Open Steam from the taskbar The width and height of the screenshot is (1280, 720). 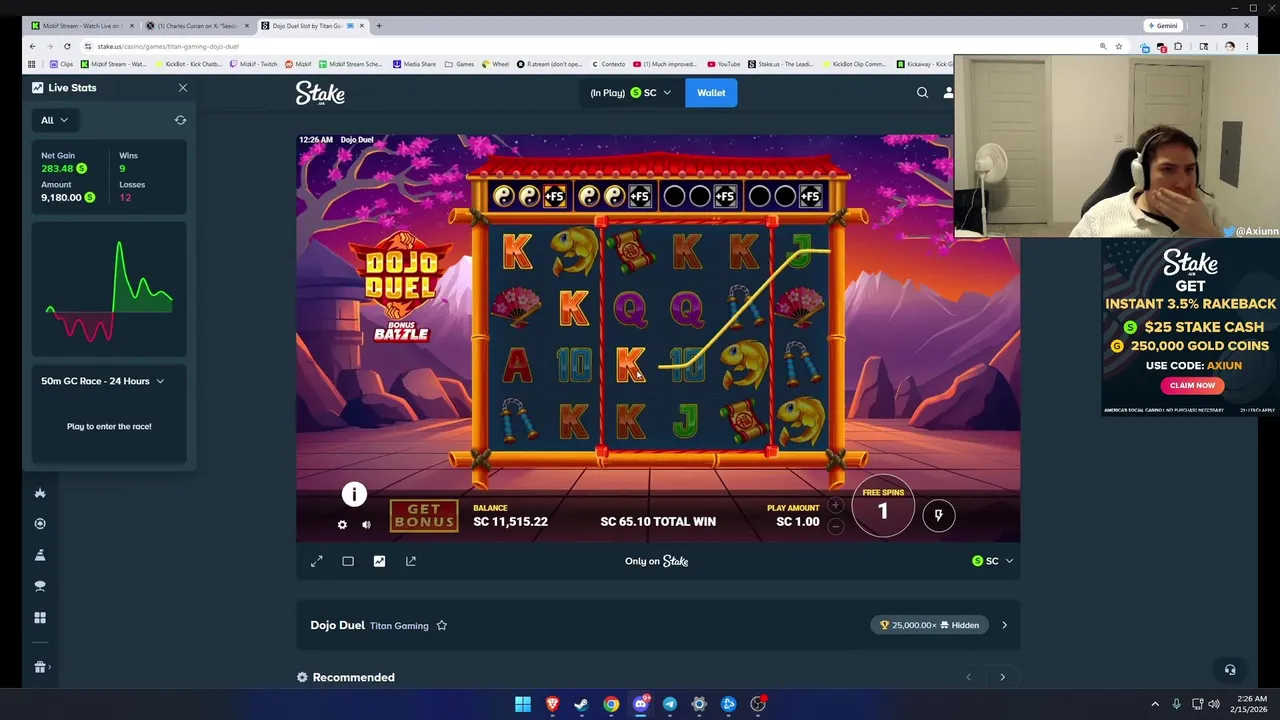click(x=581, y=704)
